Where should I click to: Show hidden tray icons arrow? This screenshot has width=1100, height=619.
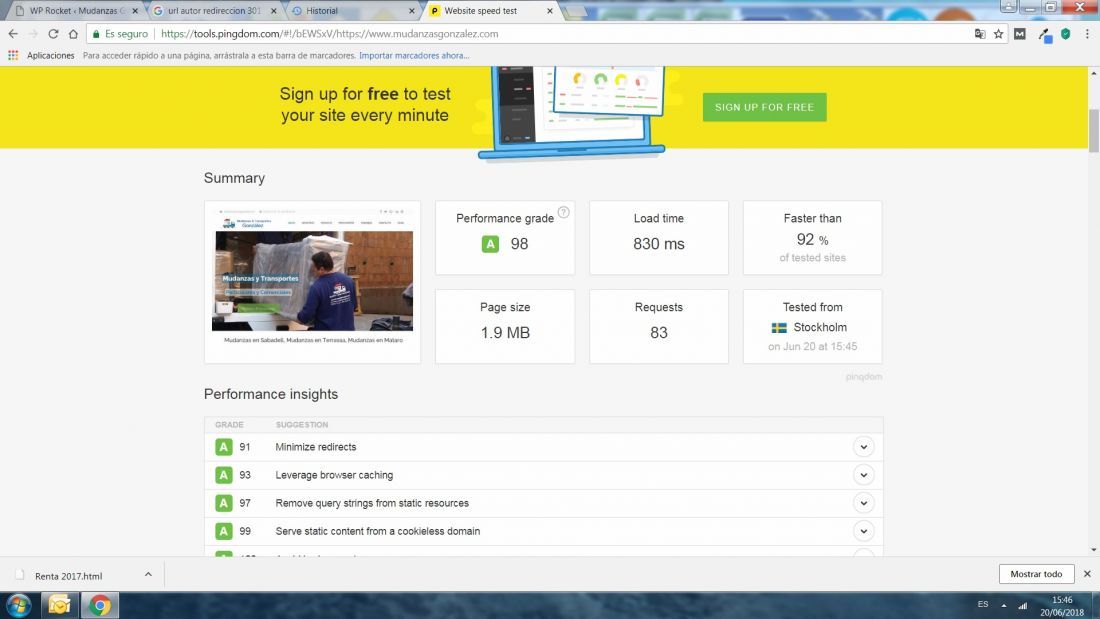coord(1004,605)
